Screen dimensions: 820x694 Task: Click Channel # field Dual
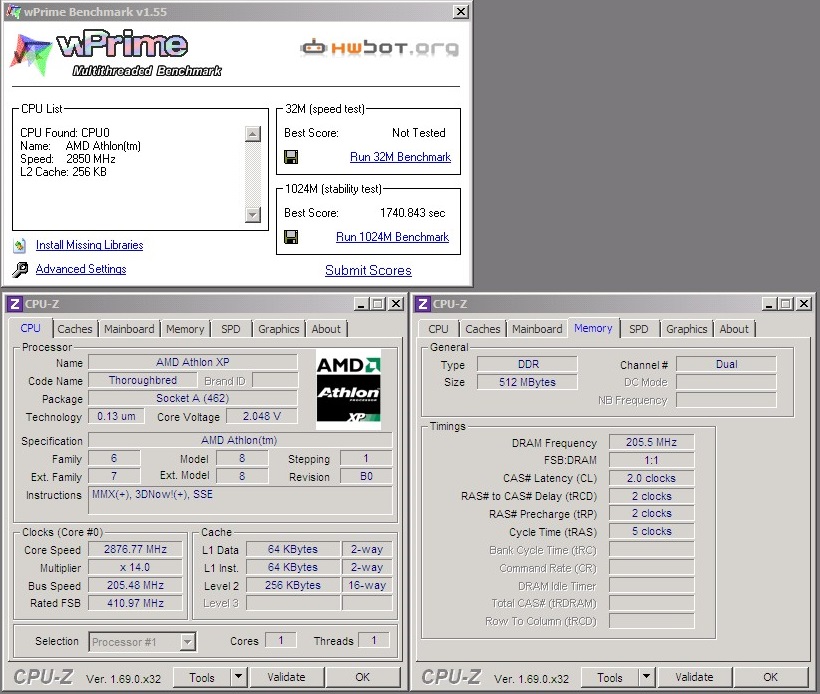pos(726,364)
